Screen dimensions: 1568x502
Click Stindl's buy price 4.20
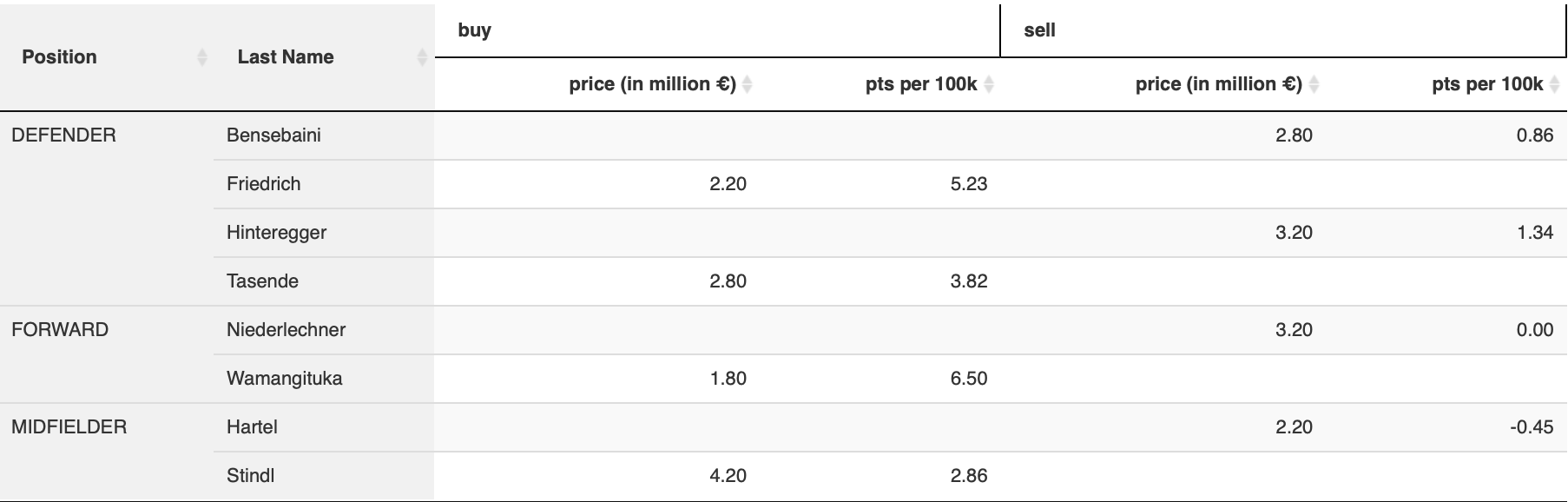pyautogui.click(x=728, y=476)
